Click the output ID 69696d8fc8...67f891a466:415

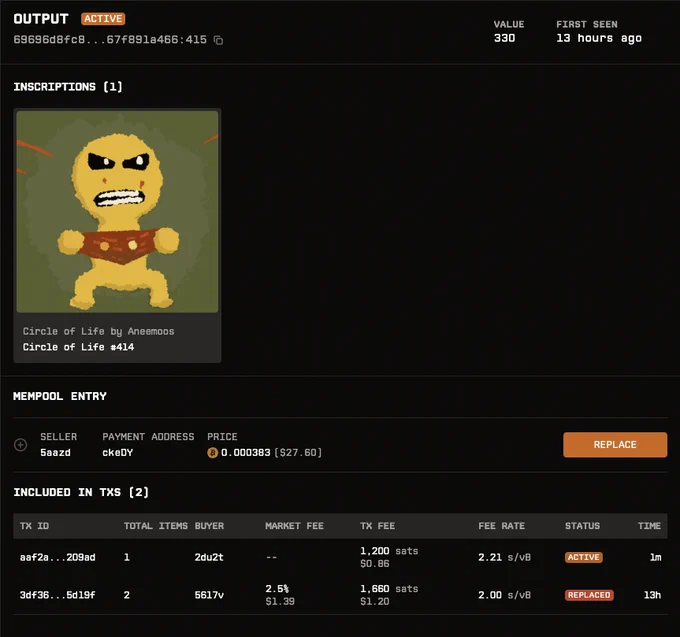(x=110, y=40)
